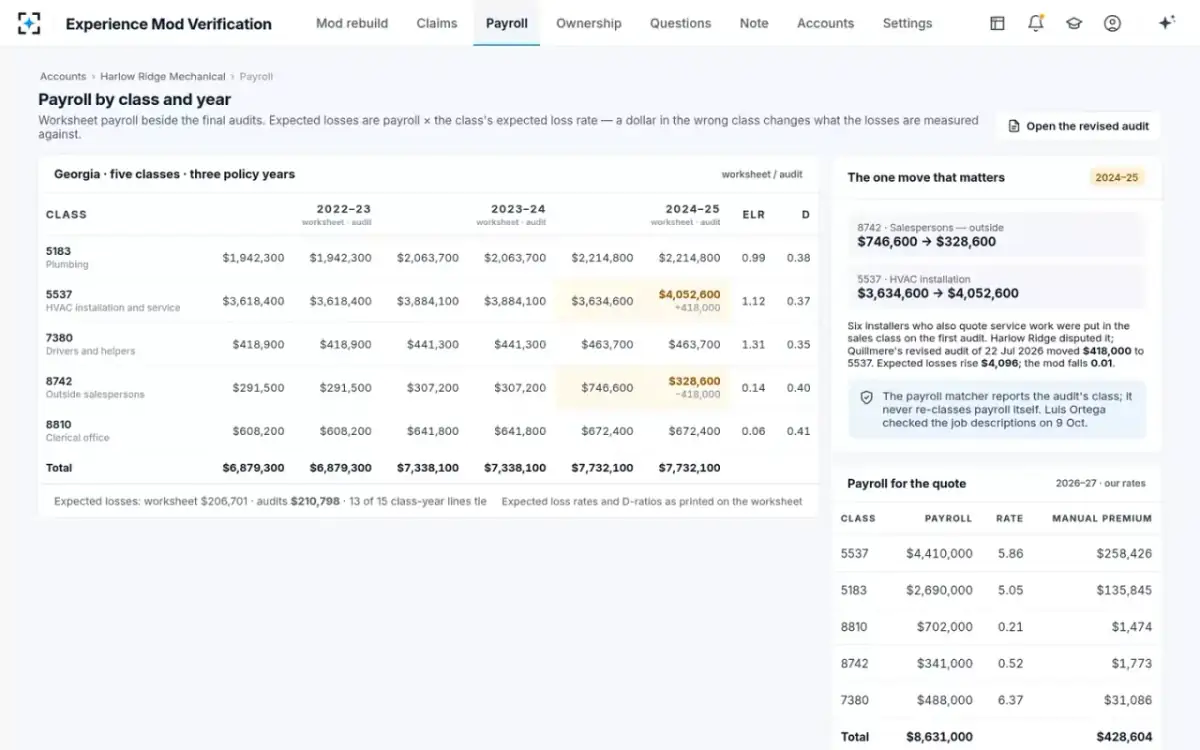Open the user account profile icon

point(1112,23)
